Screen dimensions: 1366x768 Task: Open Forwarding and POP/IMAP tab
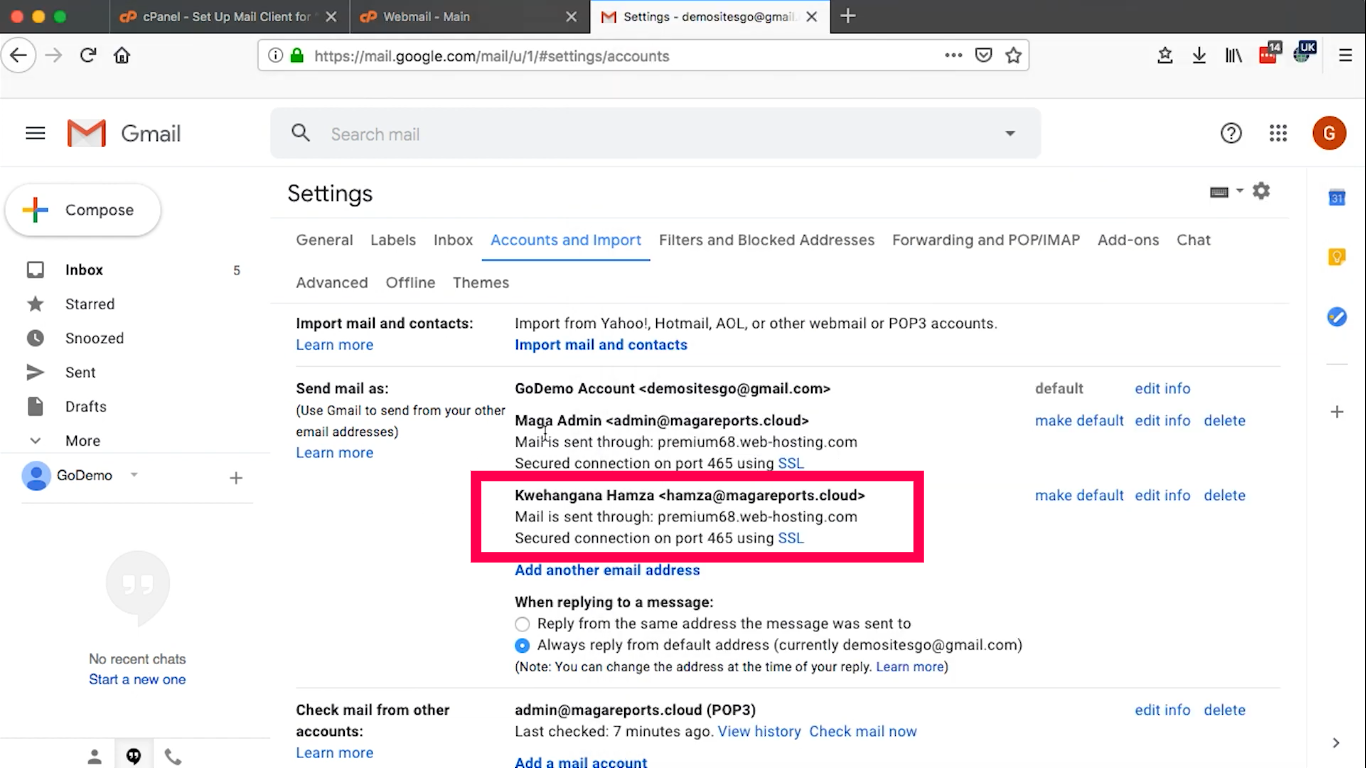point(986,240)
